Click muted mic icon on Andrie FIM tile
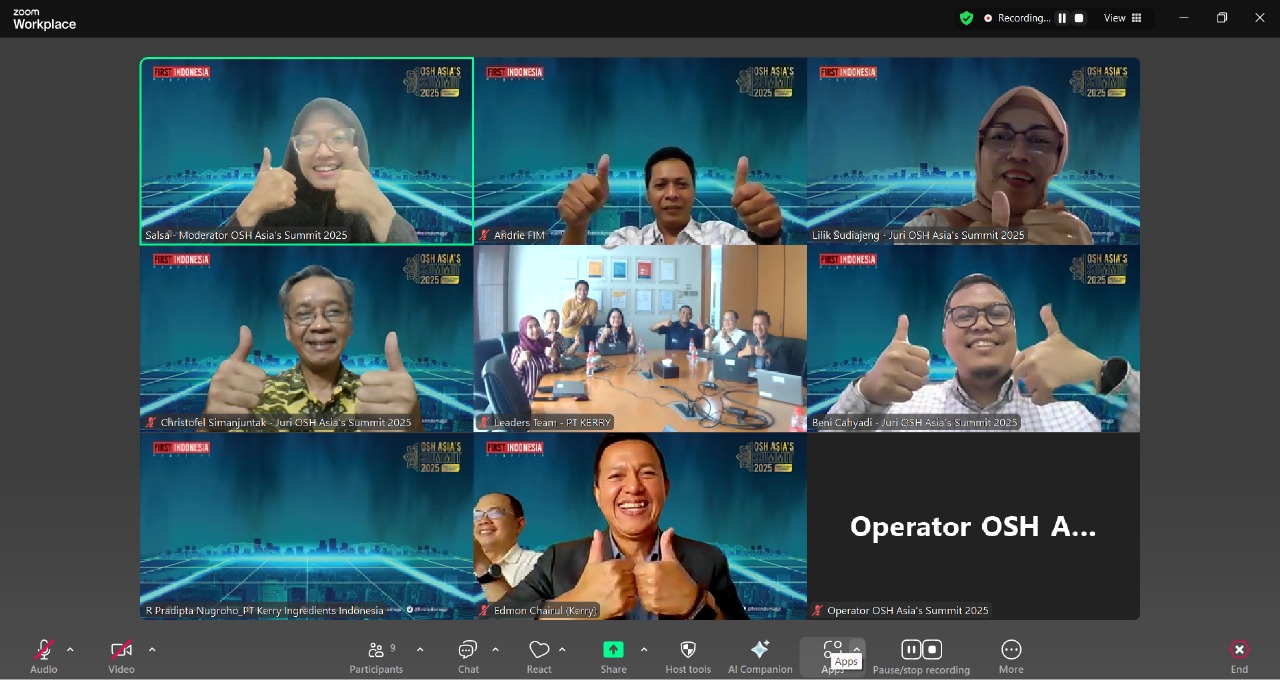The image size is (1280, 680). (x=485, y=236)
